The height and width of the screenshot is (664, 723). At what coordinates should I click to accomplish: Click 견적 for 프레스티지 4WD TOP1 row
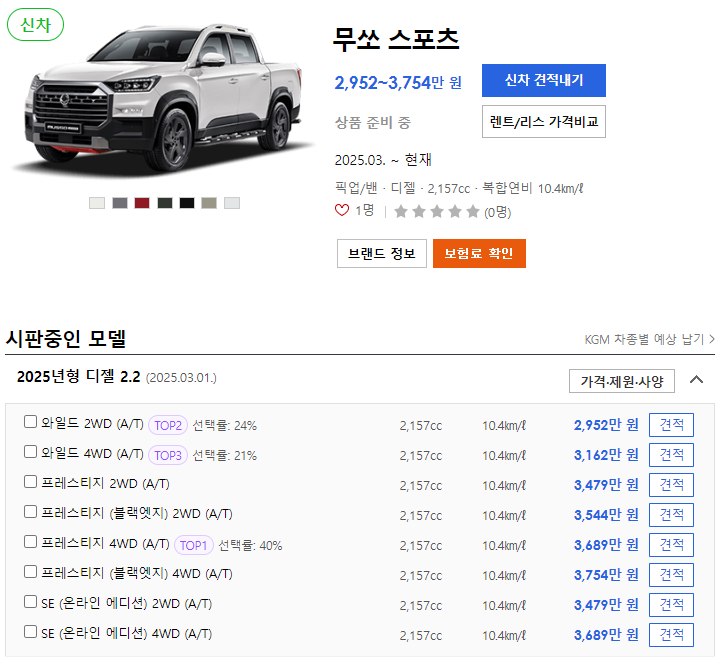(671, 545)
